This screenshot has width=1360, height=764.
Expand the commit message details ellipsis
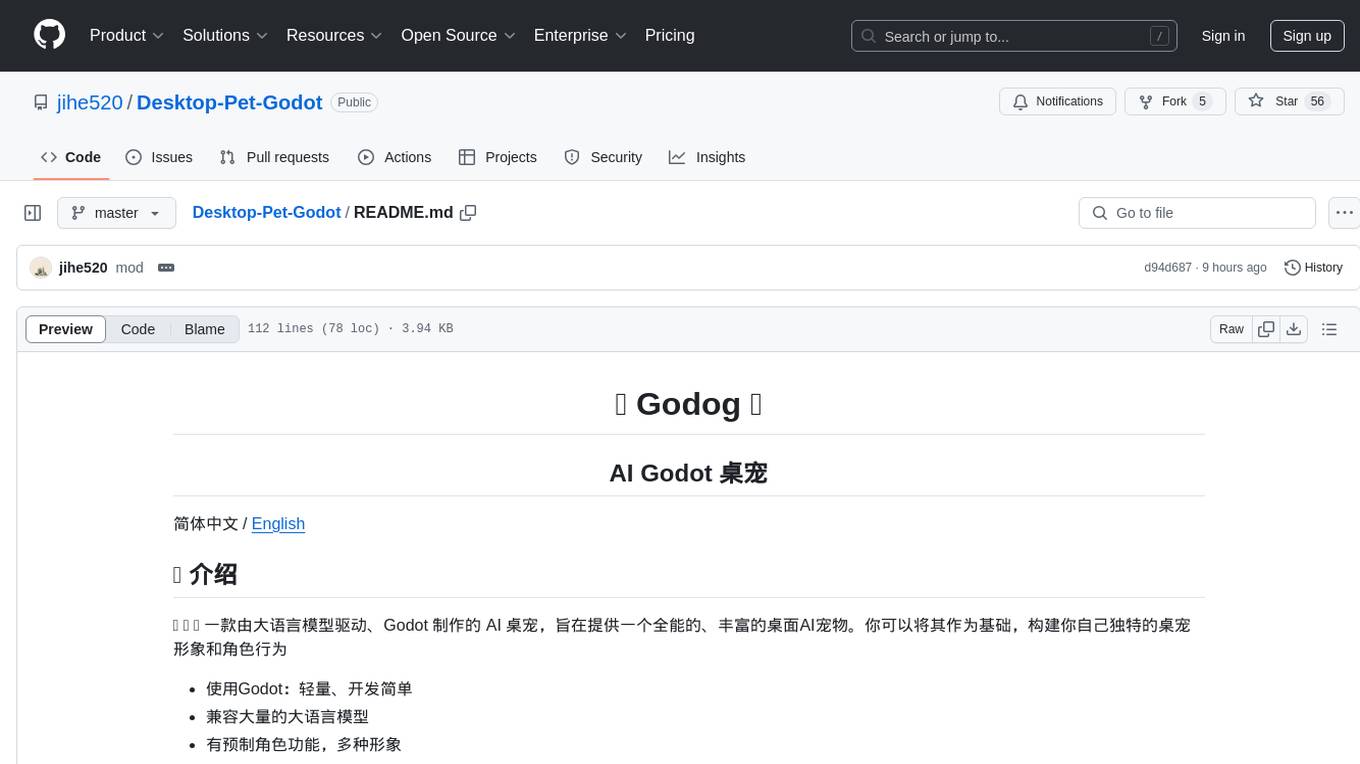(166, 268)
